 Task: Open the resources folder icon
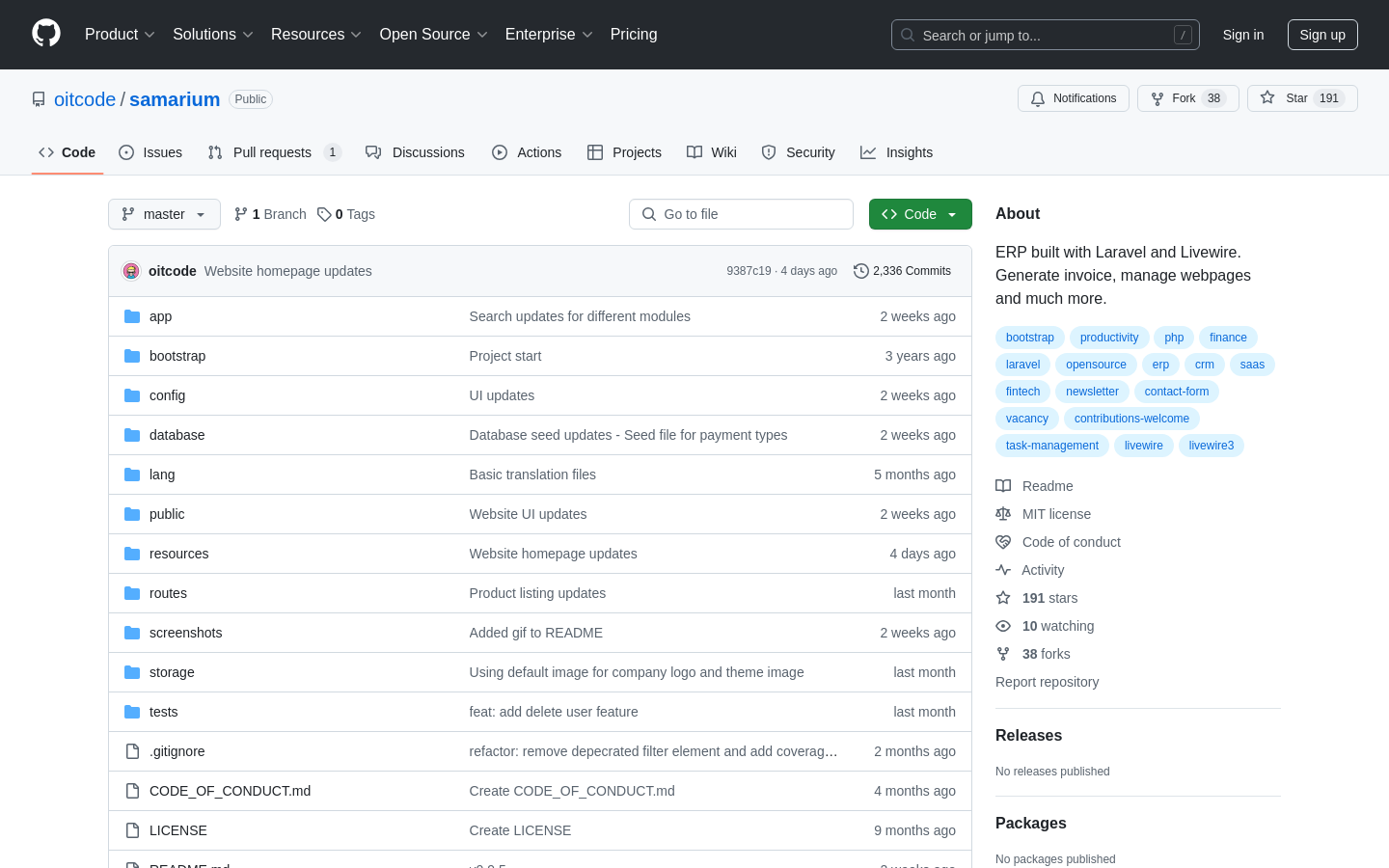pyautogui.click(x=132, y=554)
